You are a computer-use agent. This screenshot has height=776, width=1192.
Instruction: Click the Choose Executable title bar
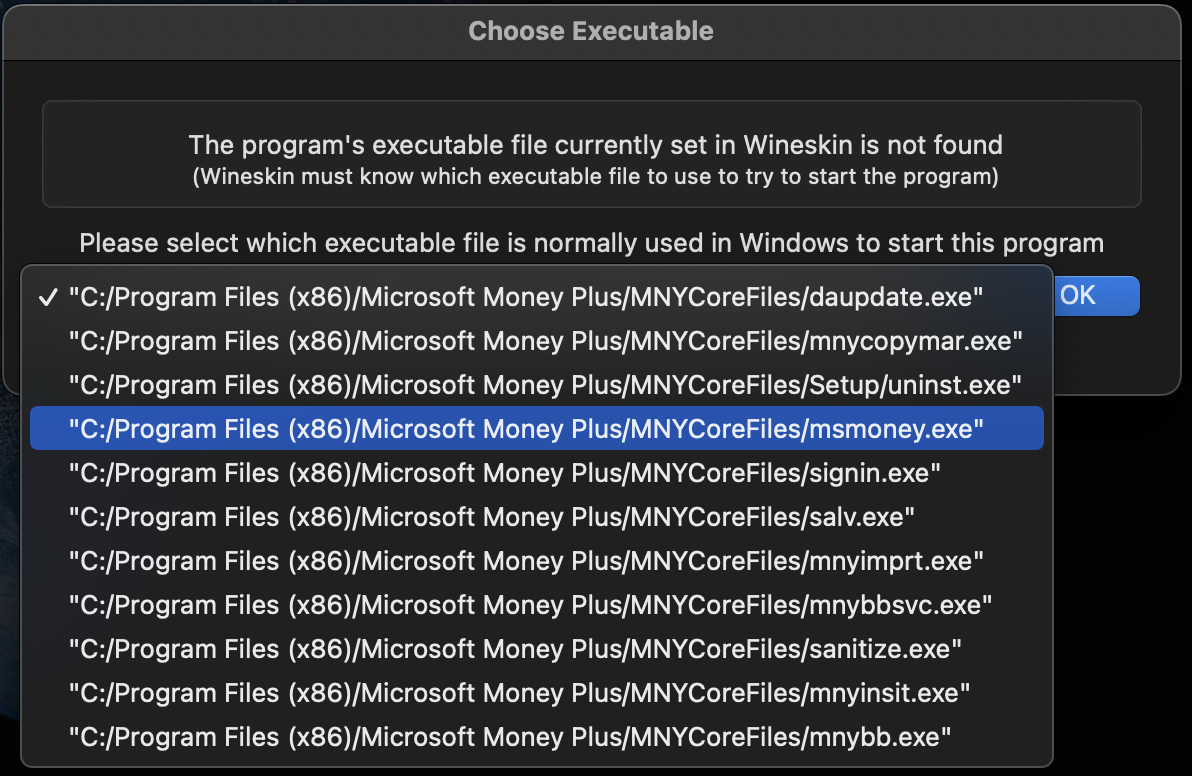click(x=590, y=30)
